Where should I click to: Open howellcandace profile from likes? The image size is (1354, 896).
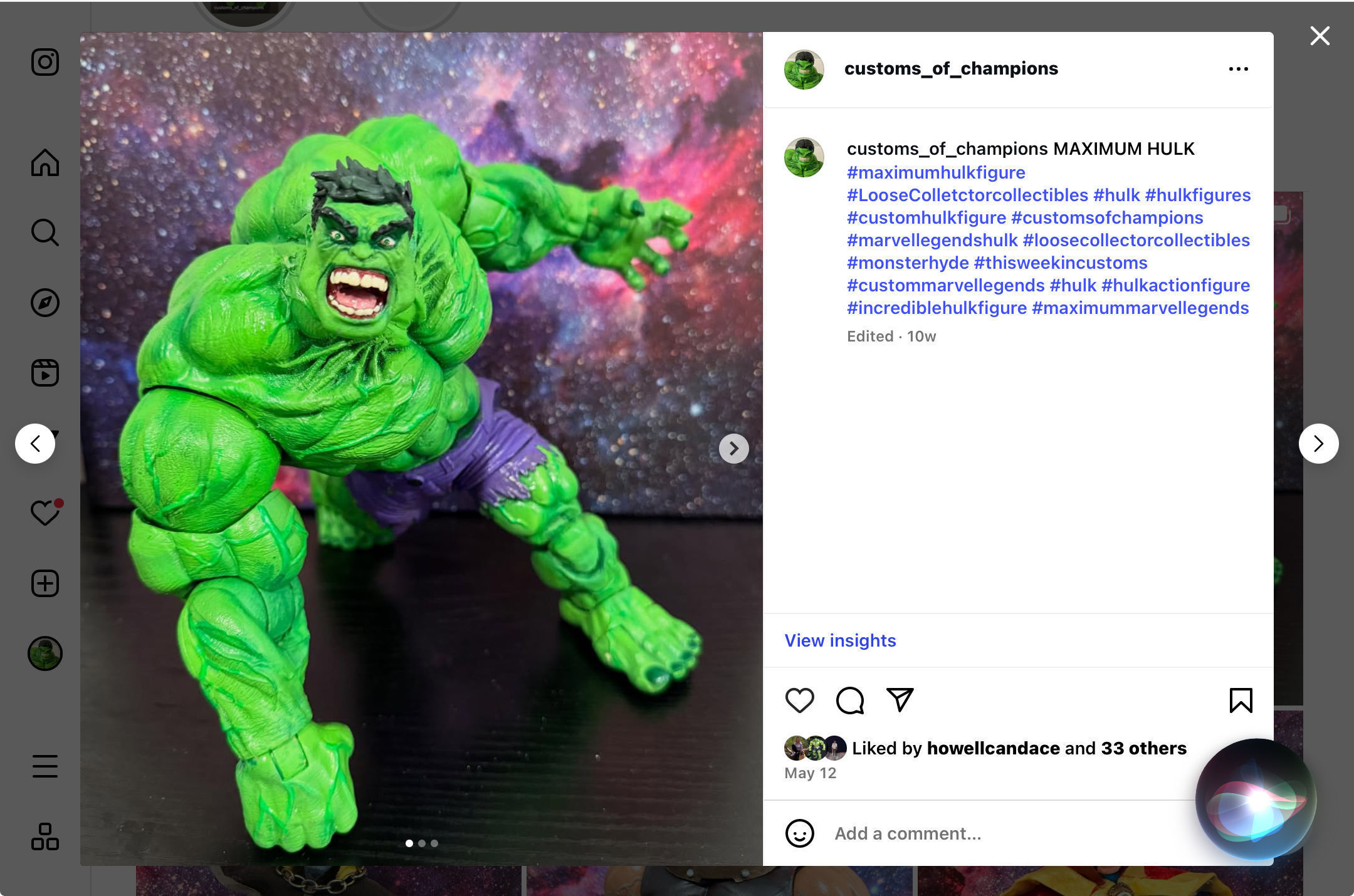[993, 748]
